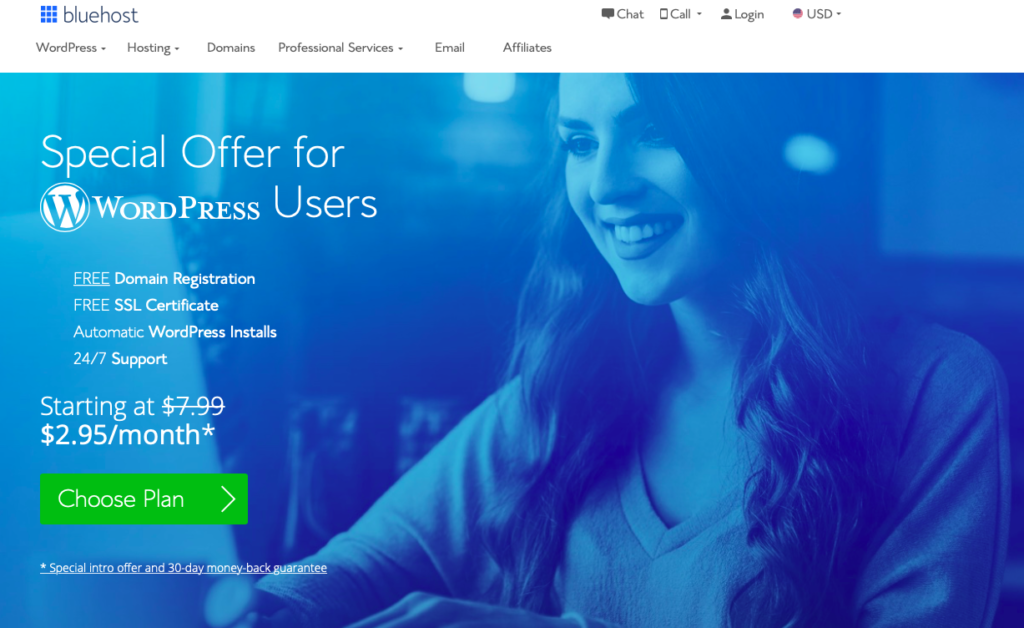
Task: Open the FREE domain registration link
Action: [91, 278]
